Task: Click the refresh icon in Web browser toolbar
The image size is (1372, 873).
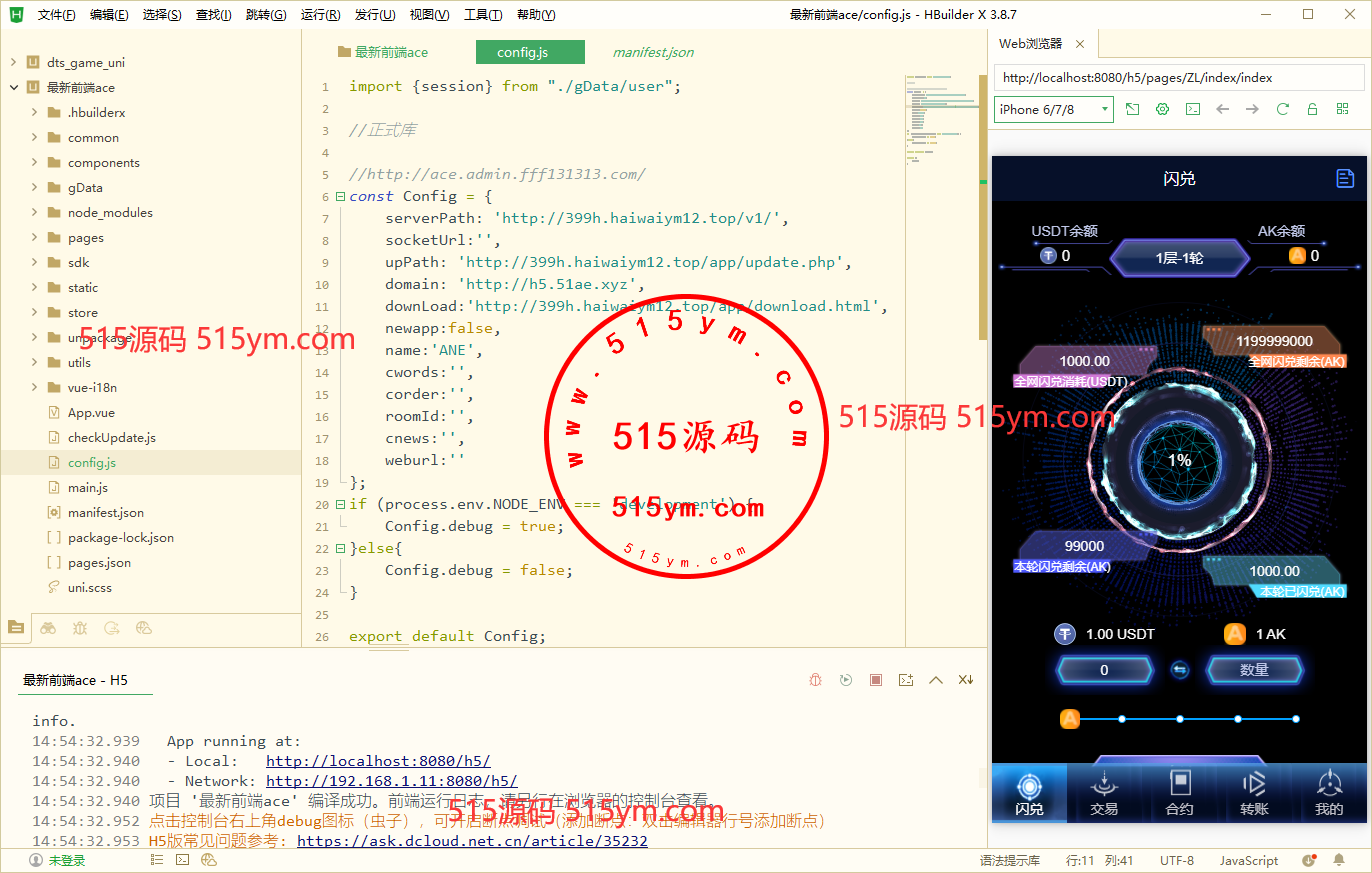Action: click(x=1283, y=109)
